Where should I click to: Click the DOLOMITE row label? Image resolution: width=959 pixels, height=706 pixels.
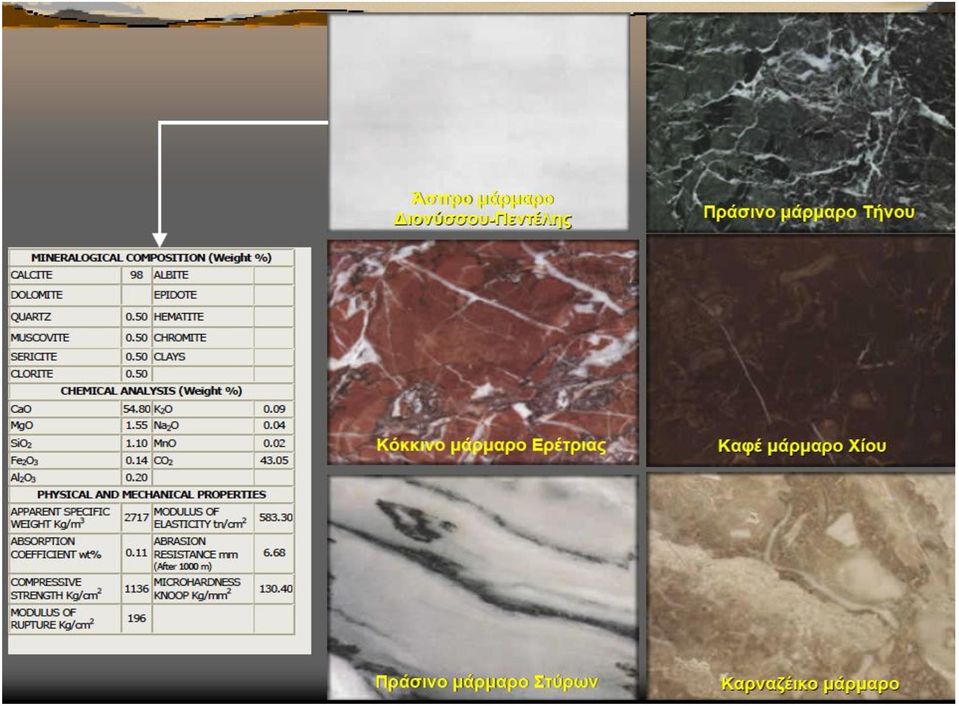point(36,295)
